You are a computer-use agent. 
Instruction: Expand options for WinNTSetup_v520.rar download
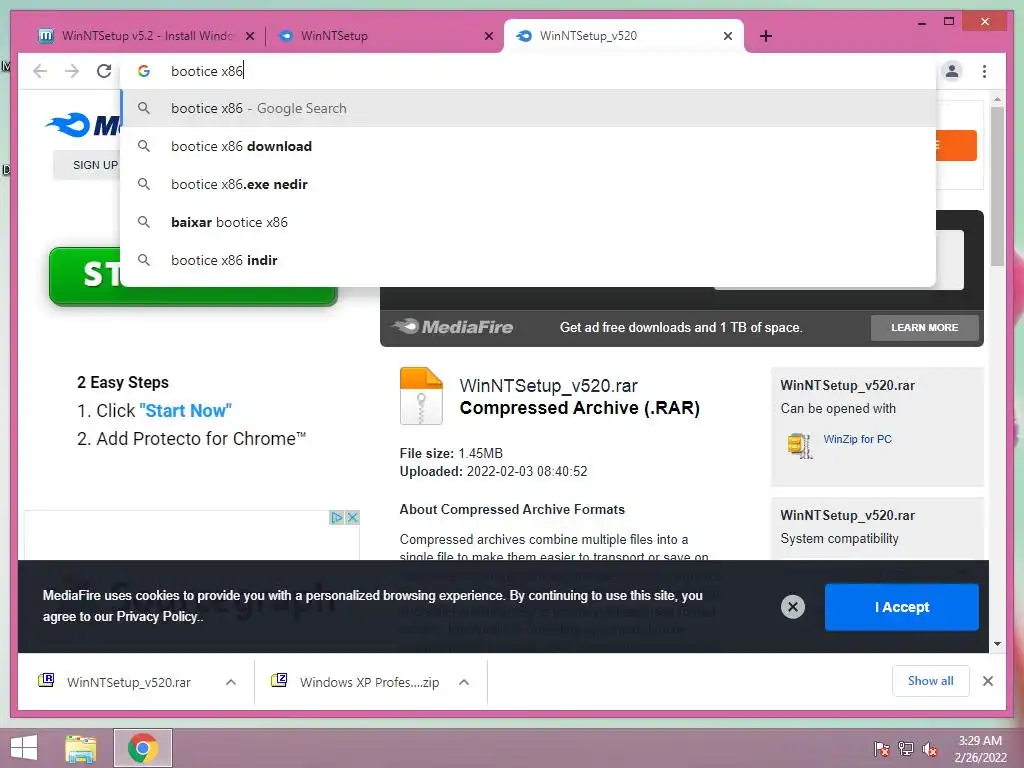[231, 682]
